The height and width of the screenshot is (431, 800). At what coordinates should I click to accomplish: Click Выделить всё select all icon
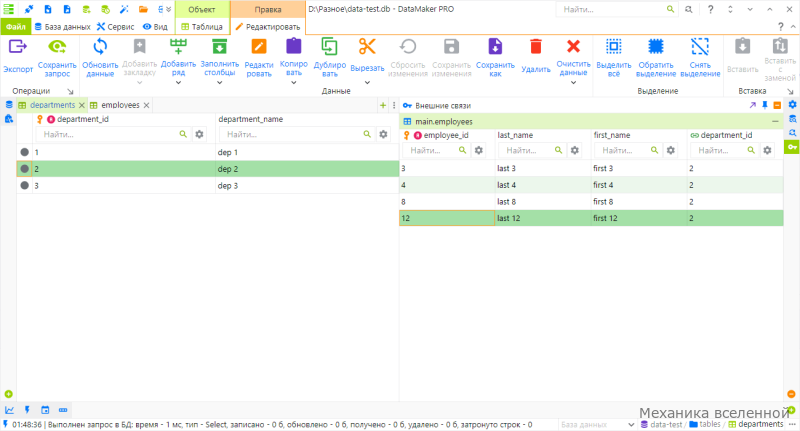(x=614, y=46)
